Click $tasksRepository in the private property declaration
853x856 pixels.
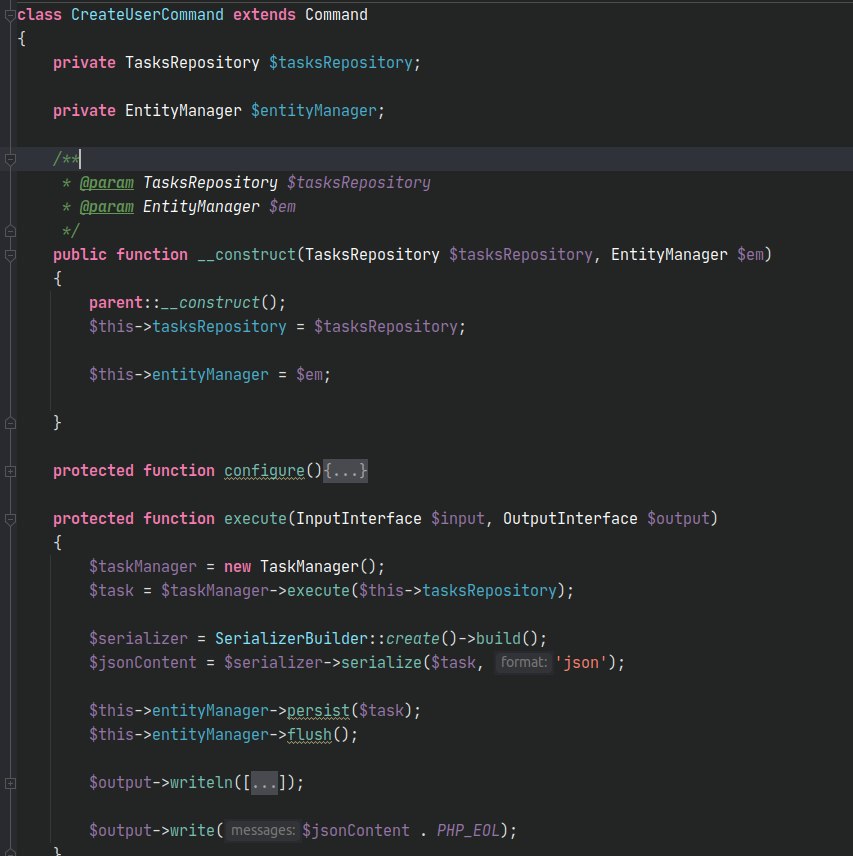(x=341, y=63)
